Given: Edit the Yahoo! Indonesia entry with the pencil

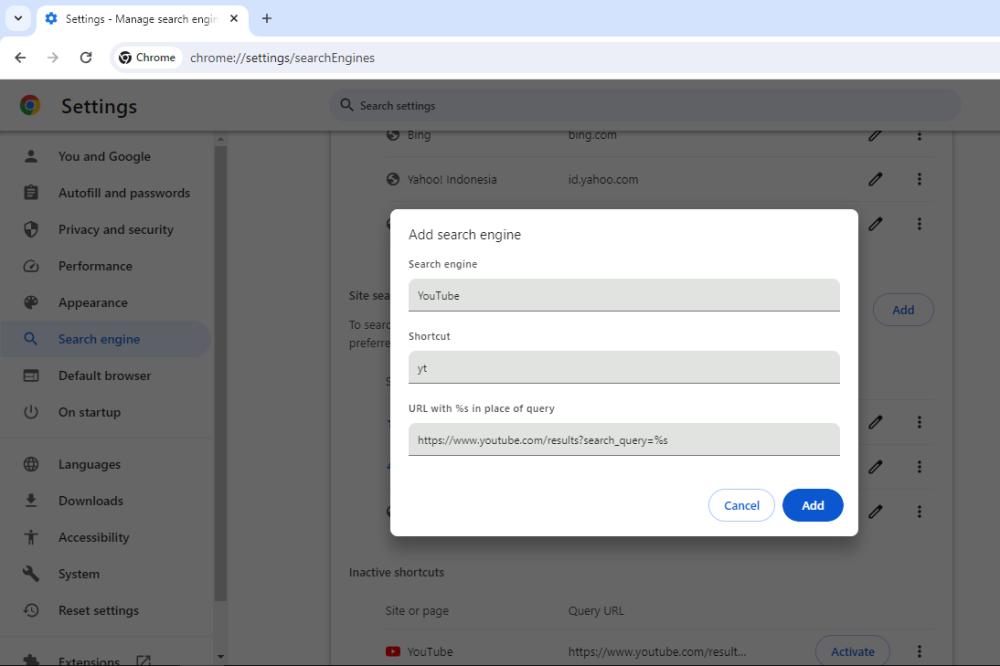Looking at the screenshot, I should [875, 179].
